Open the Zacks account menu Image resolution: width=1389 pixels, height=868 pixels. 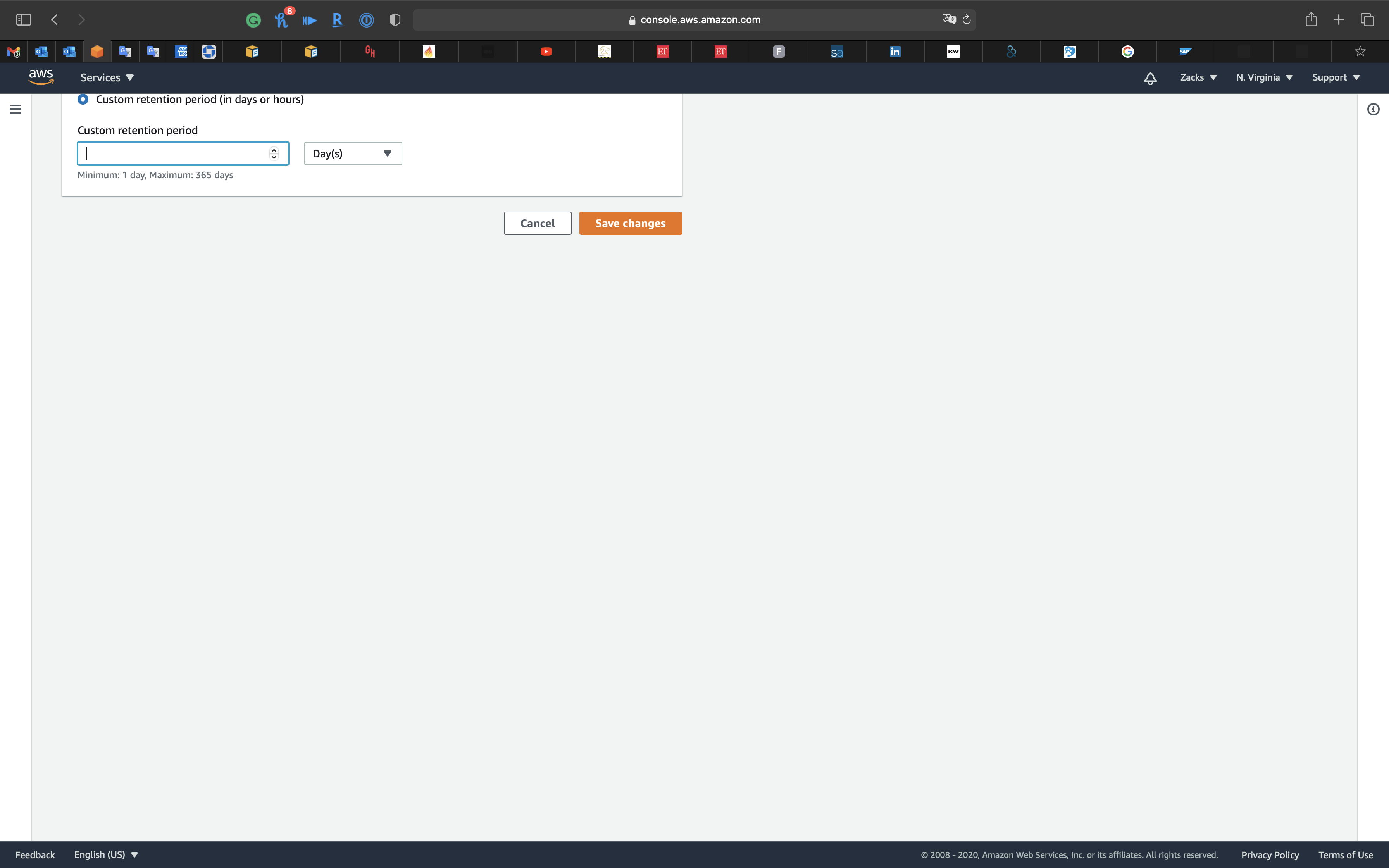[x=1198, y=77]
